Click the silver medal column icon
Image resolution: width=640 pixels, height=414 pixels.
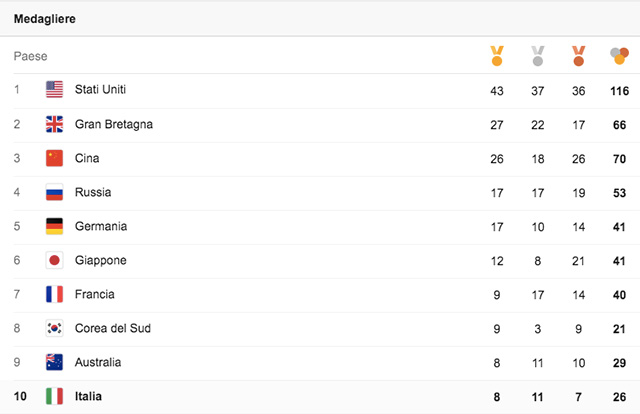pos(537,56)
